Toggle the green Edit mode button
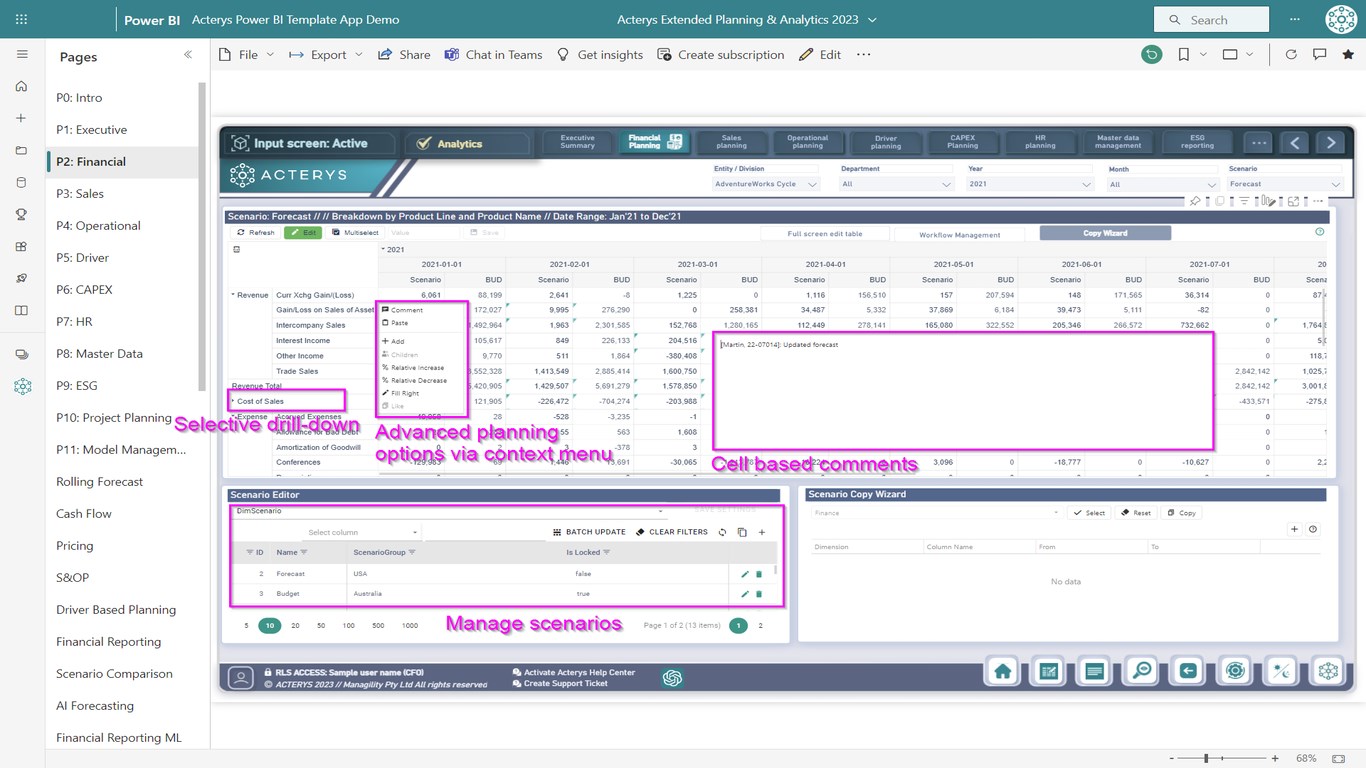 pos(303,233)
